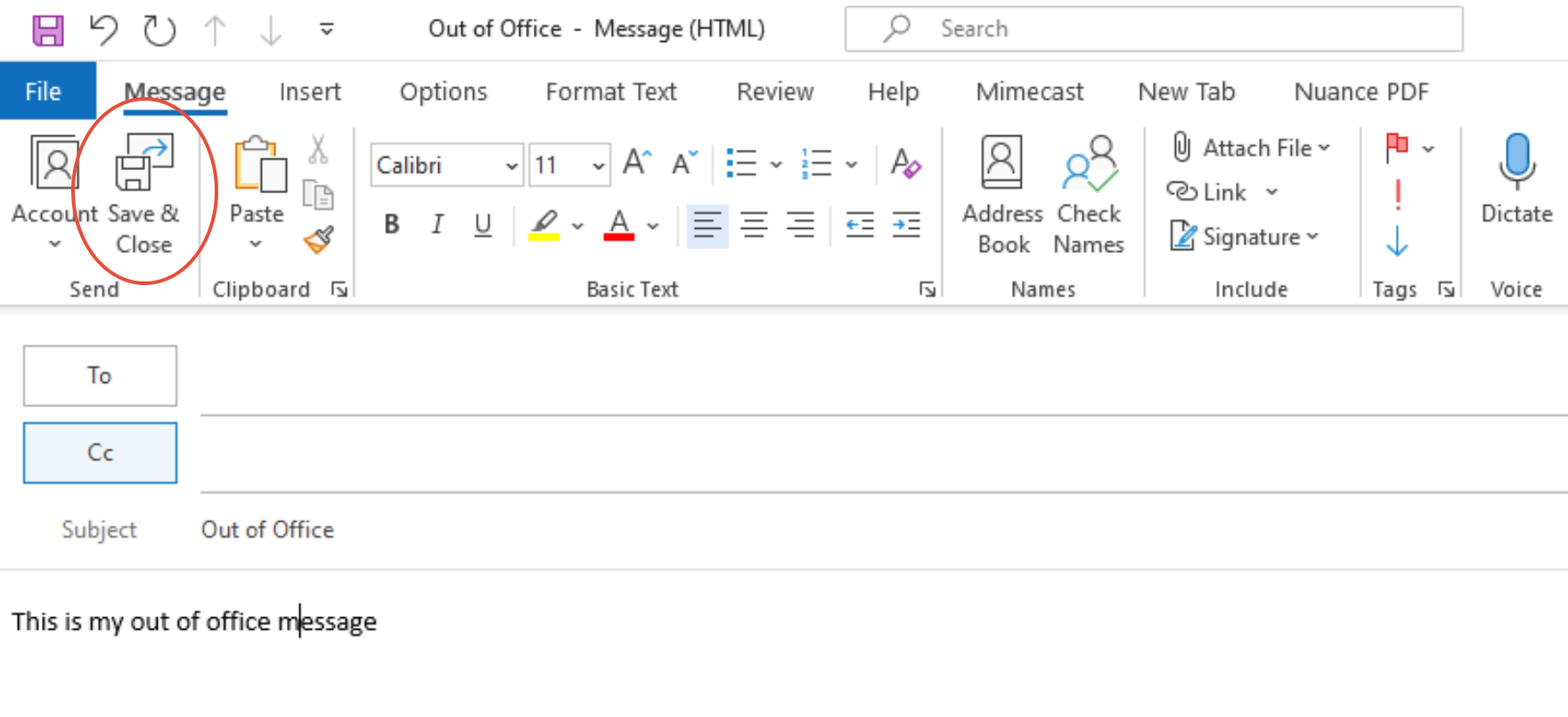Open Customize Quick Access Toolbar menu
This screenshot has width=1568, height=717.
point(327,30)
